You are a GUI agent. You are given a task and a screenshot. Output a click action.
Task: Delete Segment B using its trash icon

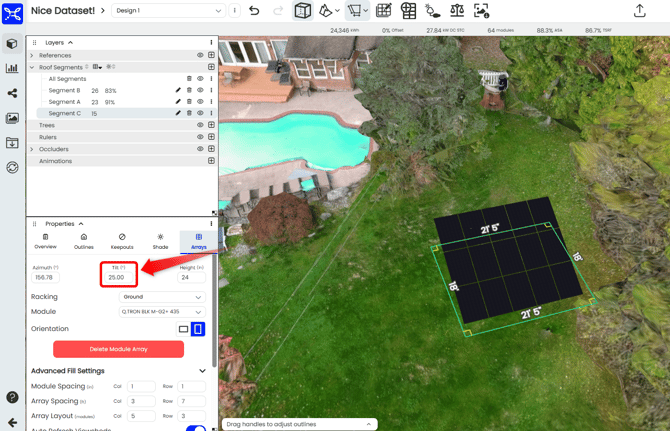point(189,90)
